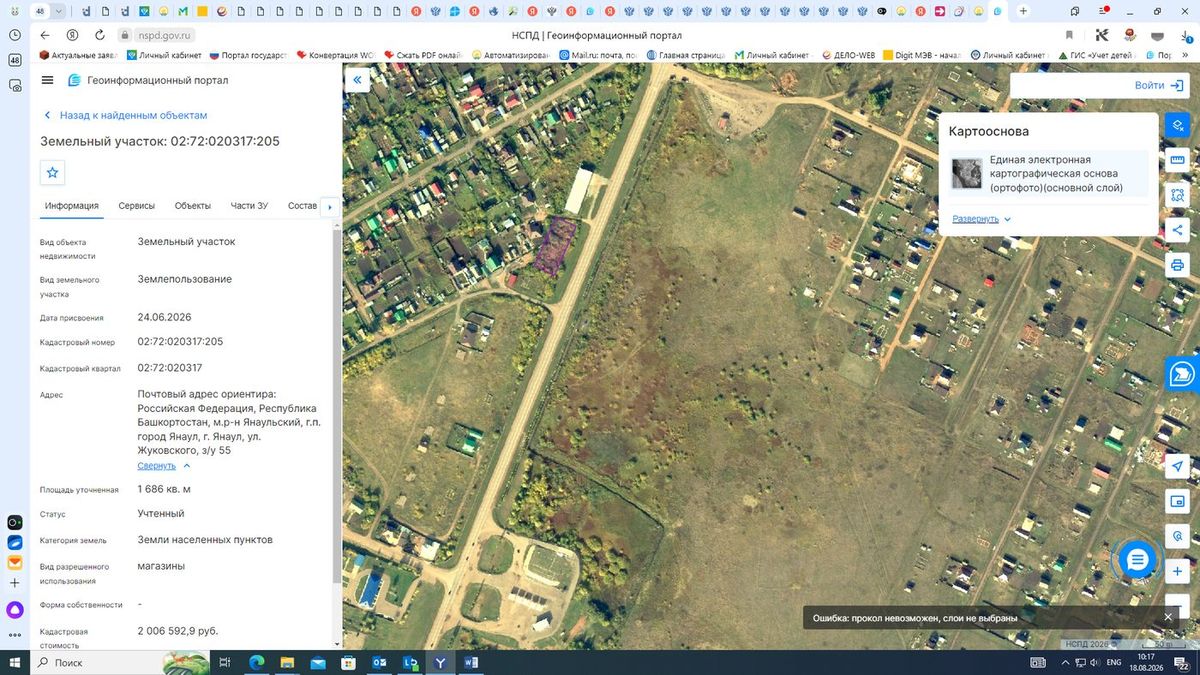Open the round chat assistant bubble
Screen dimensions: 1200x675
pos(1136,560)
